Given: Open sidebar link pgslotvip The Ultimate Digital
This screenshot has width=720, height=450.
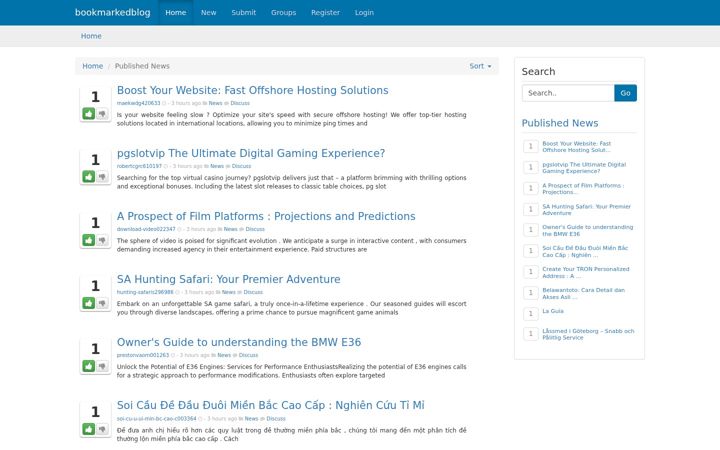Looking at the screenshot, I should 584,168.
